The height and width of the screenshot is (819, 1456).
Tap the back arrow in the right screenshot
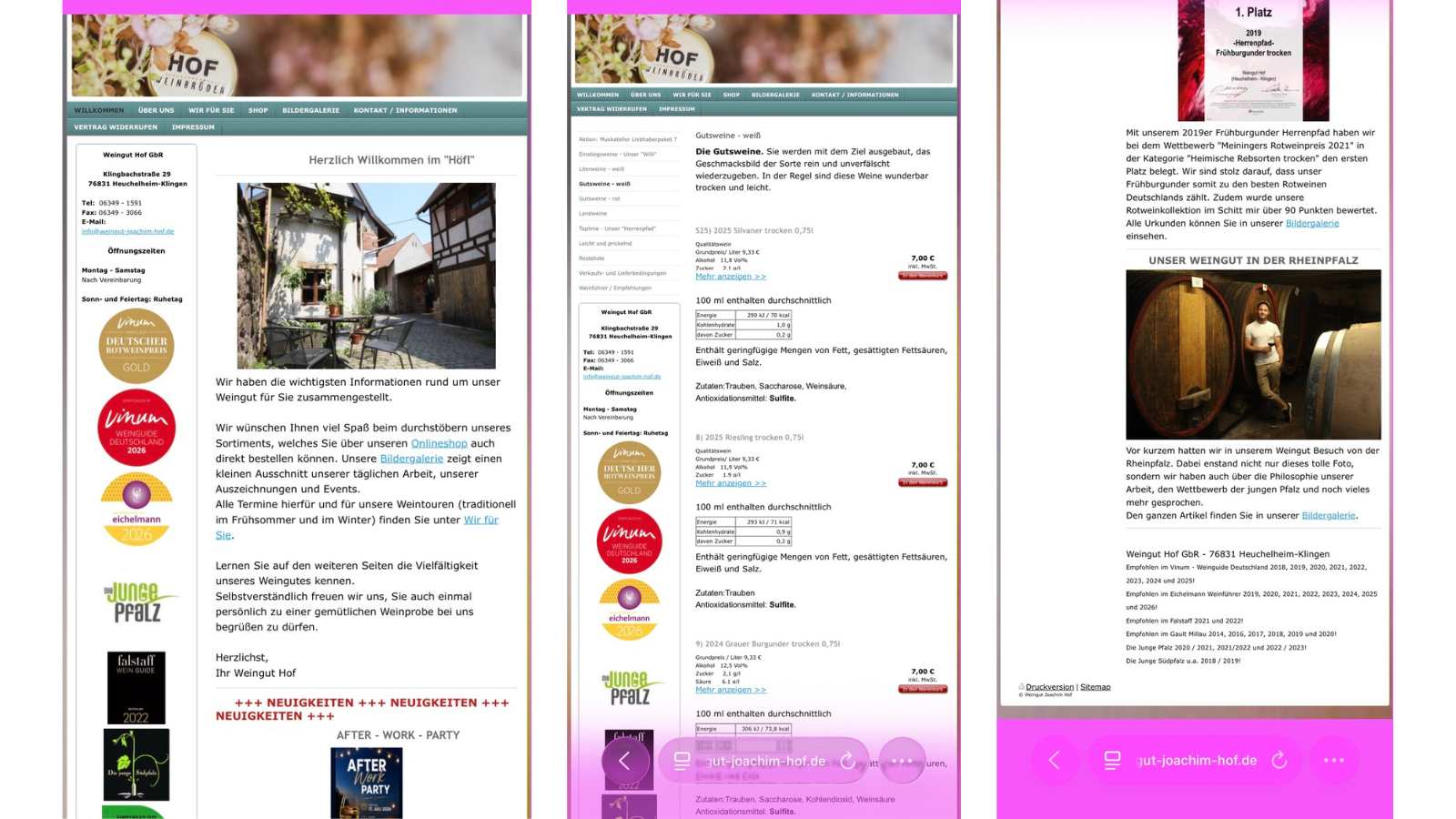click(1055, 760)
